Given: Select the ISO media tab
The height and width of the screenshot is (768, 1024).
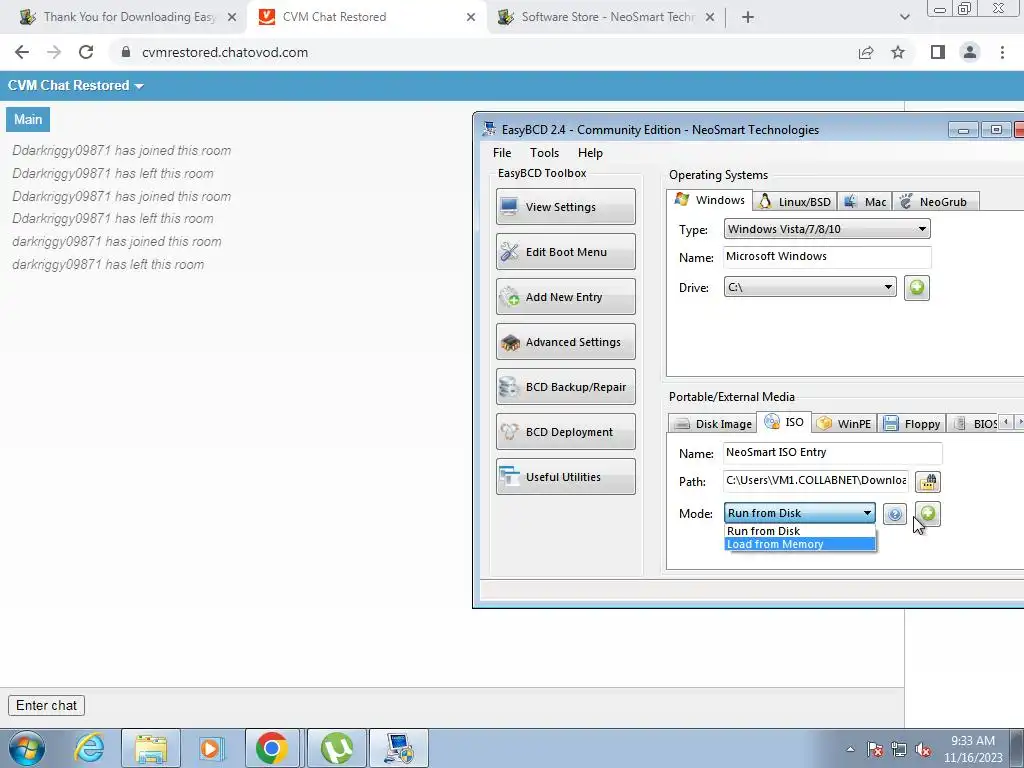Looking at the screenshot, I should (x=784, y=422).
